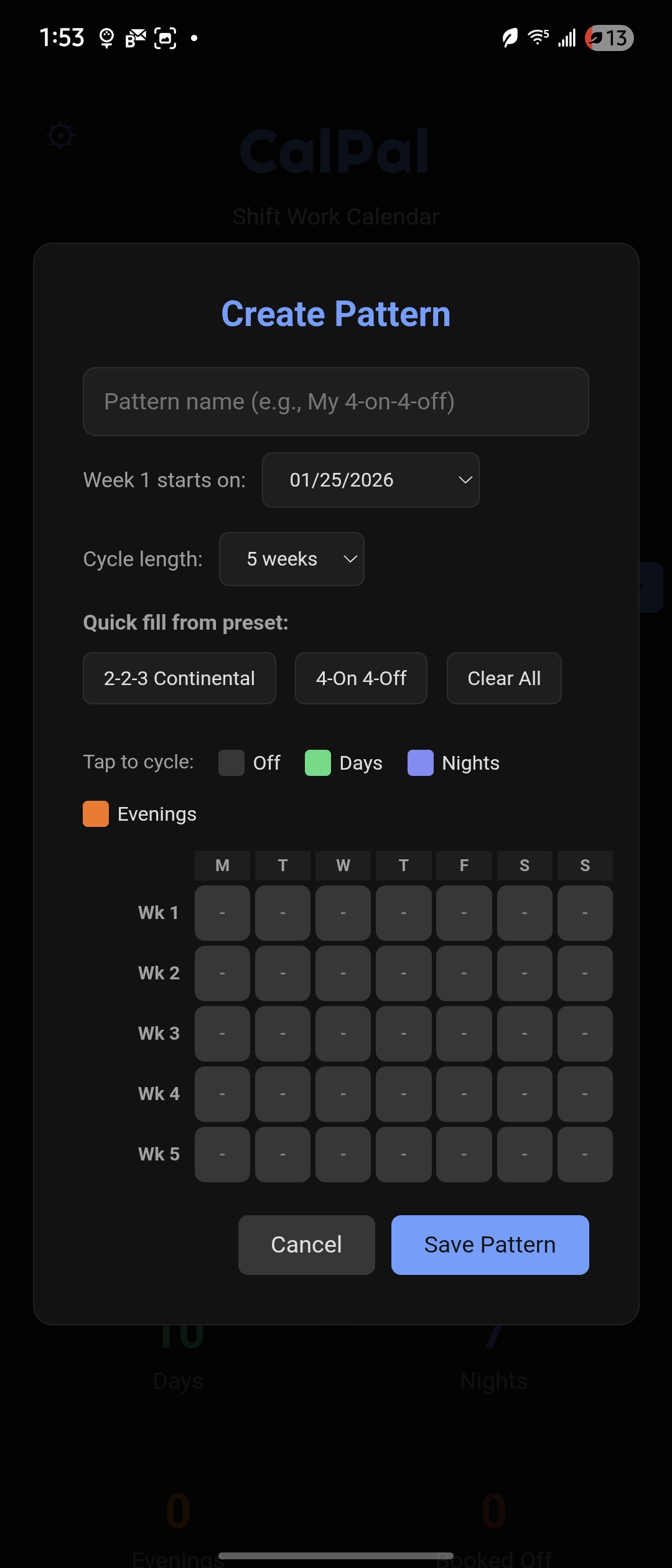Click the green Days color swatch
Screen dimensions: 672x1568
[318, 763]
